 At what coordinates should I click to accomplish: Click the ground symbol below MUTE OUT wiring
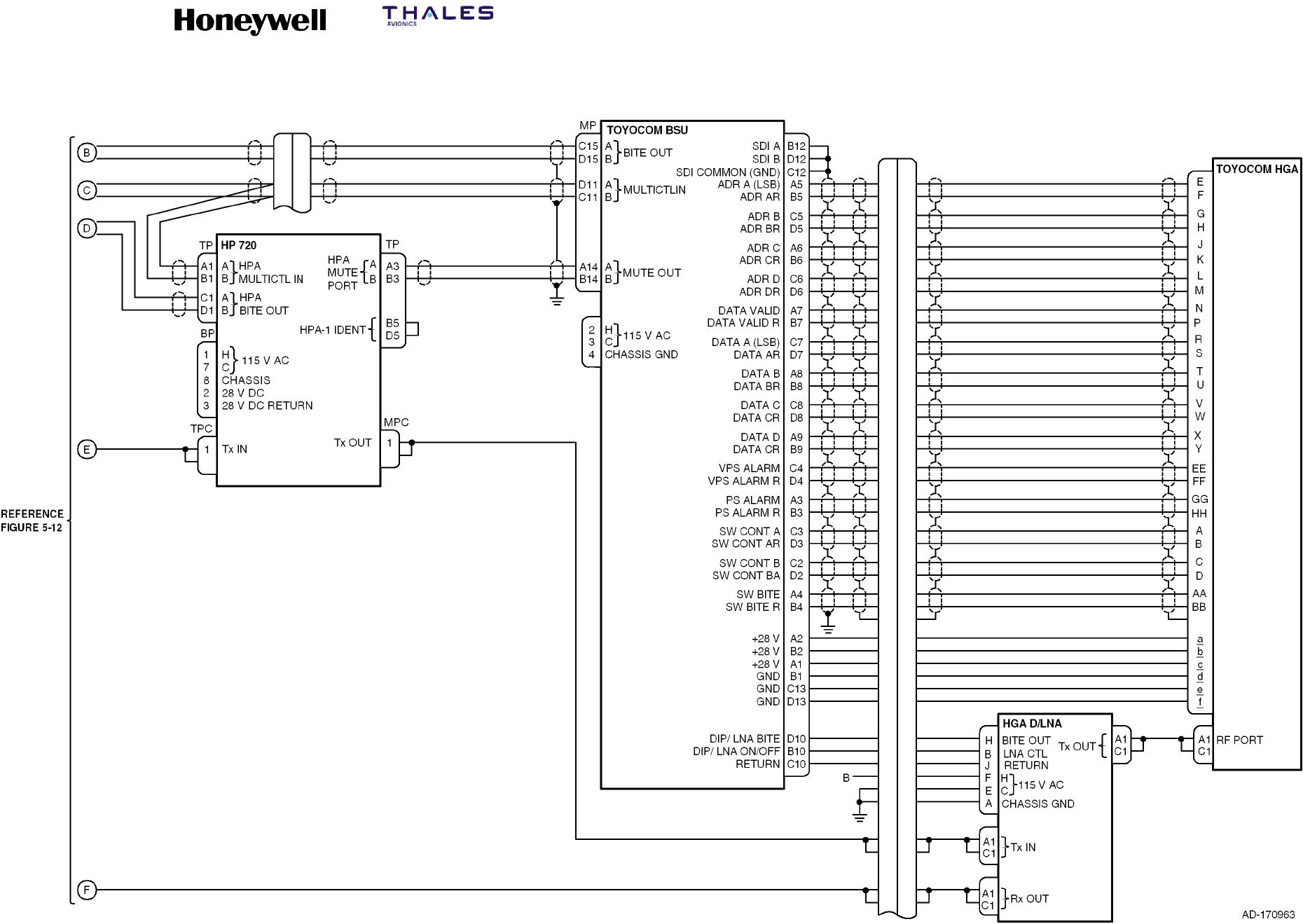point(557,299)
